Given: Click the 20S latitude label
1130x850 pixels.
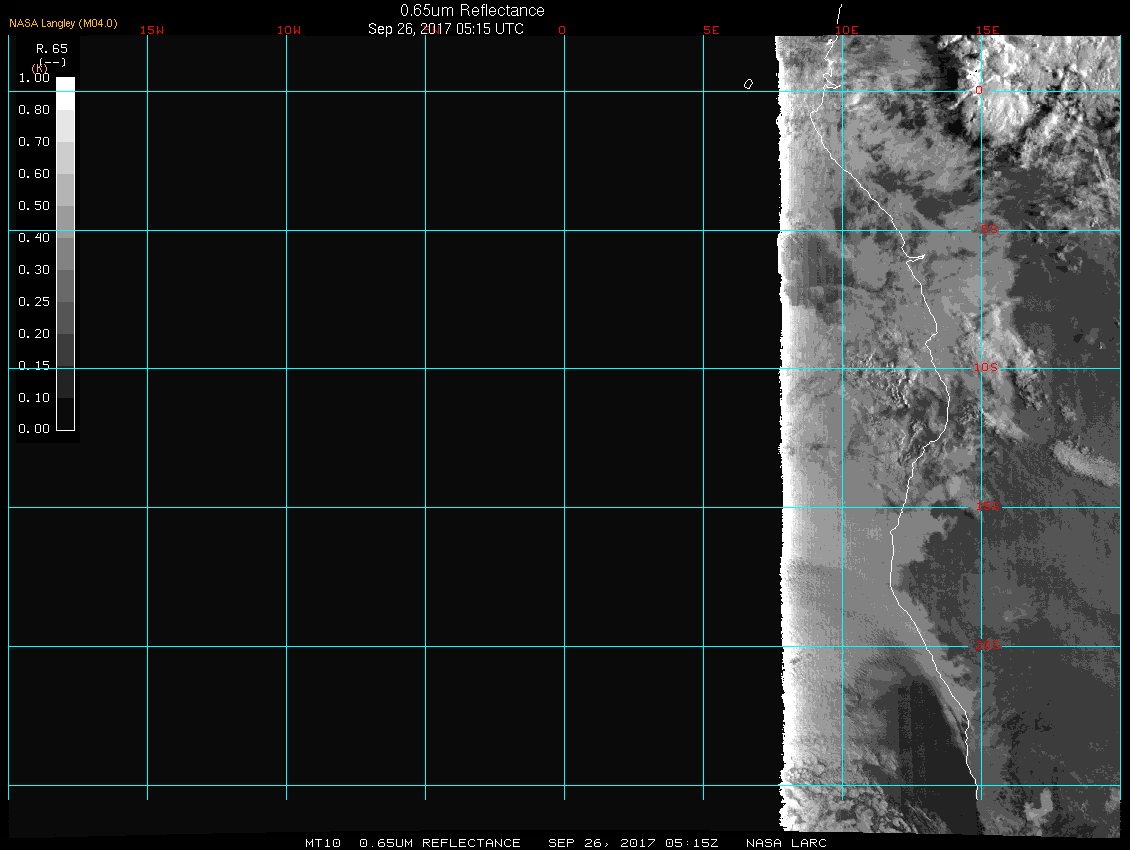Looking at the screenshot, I should (988, 645).
